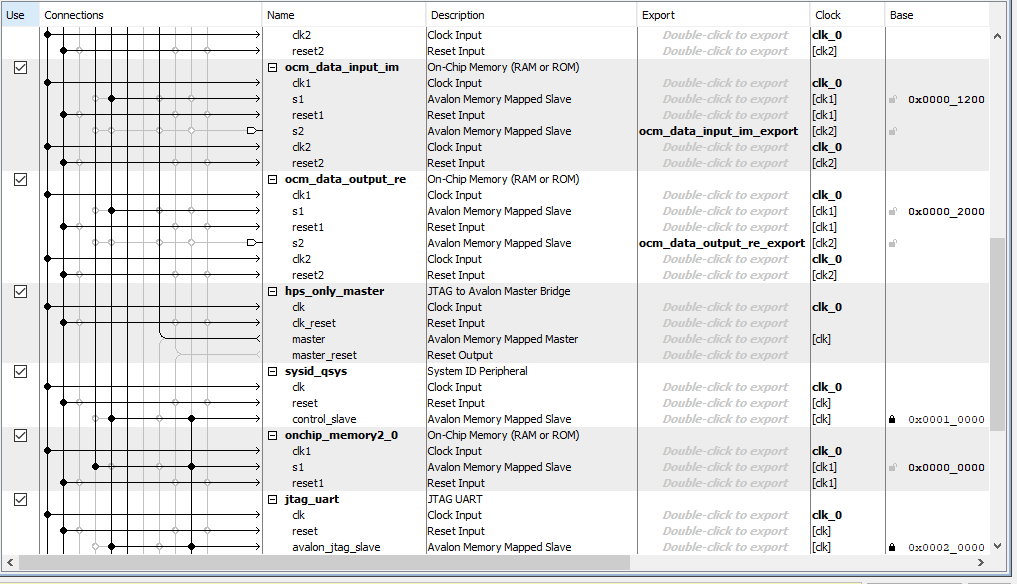The image size is (1017, 584).
Task: Click lock icon beside base address 0x0000_1200
Action: (x=892, y=99)
